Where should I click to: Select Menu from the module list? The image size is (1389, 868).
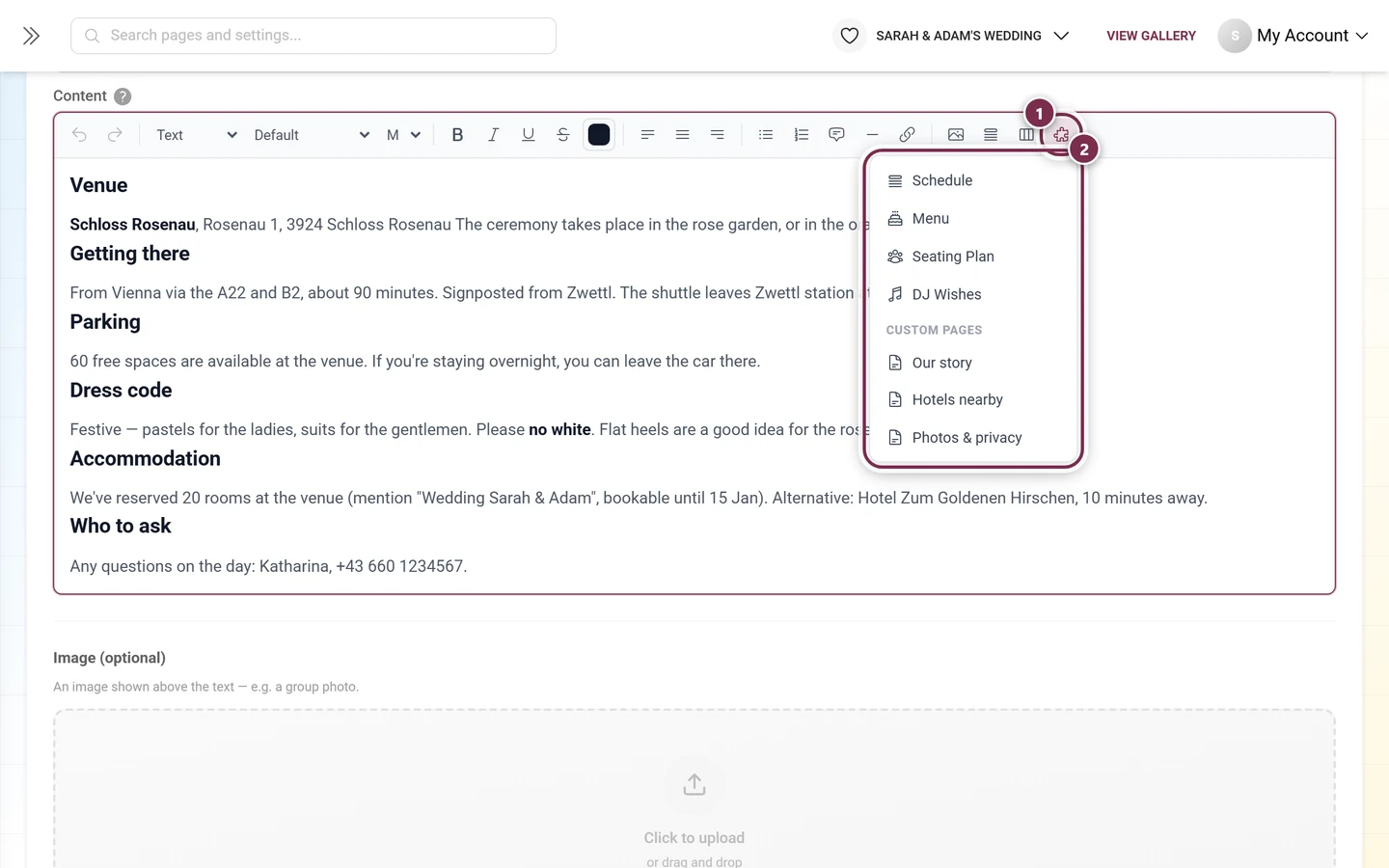coord(972,219)
